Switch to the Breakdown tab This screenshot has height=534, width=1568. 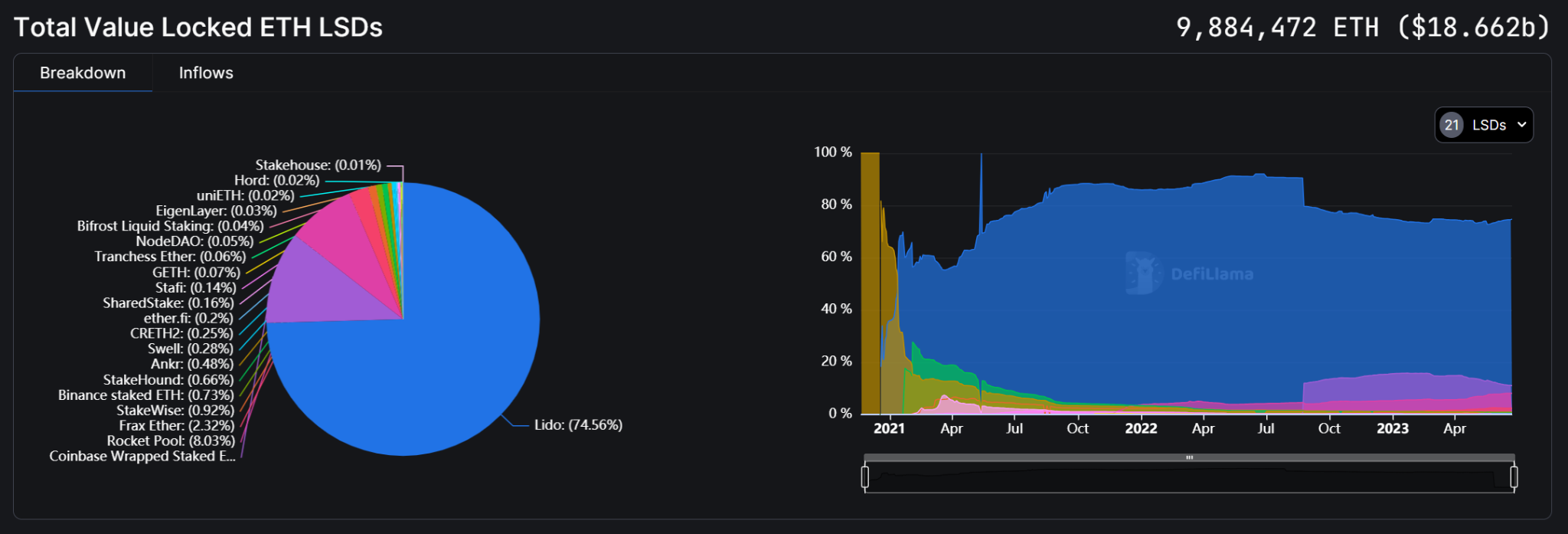click(83, 73)
